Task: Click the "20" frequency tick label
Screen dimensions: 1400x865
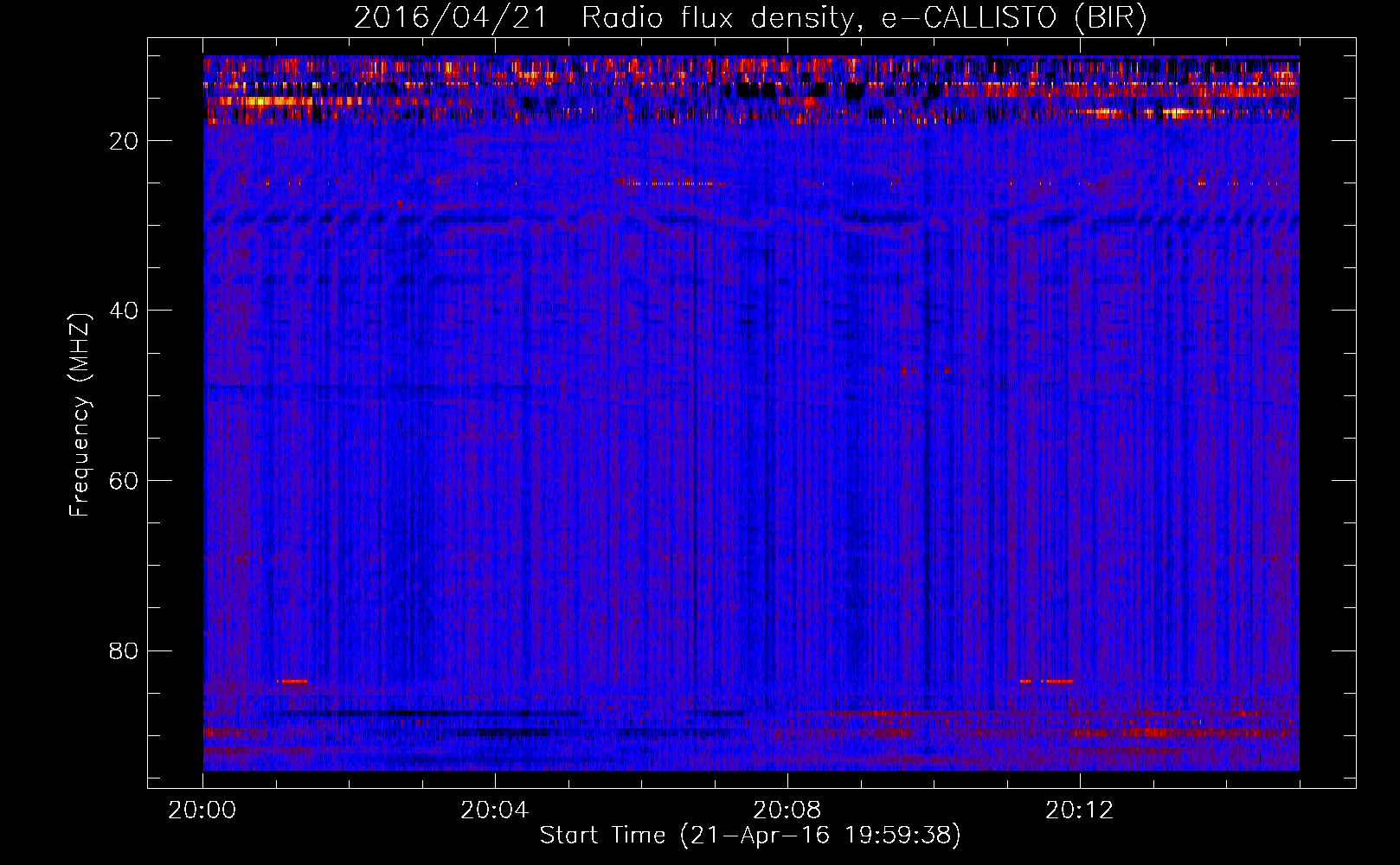Action: click(125, 141)
